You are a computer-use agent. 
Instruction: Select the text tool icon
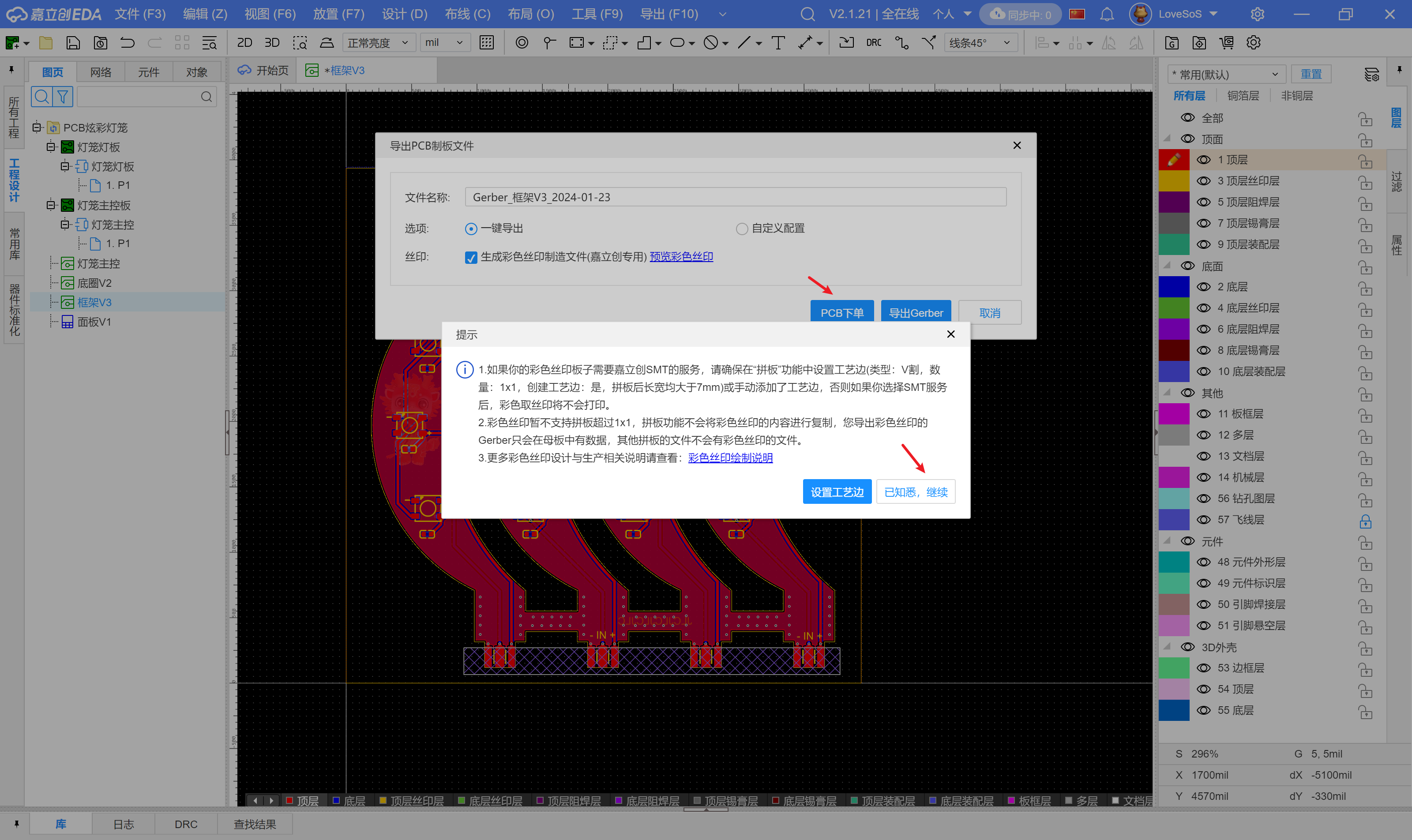778,42
